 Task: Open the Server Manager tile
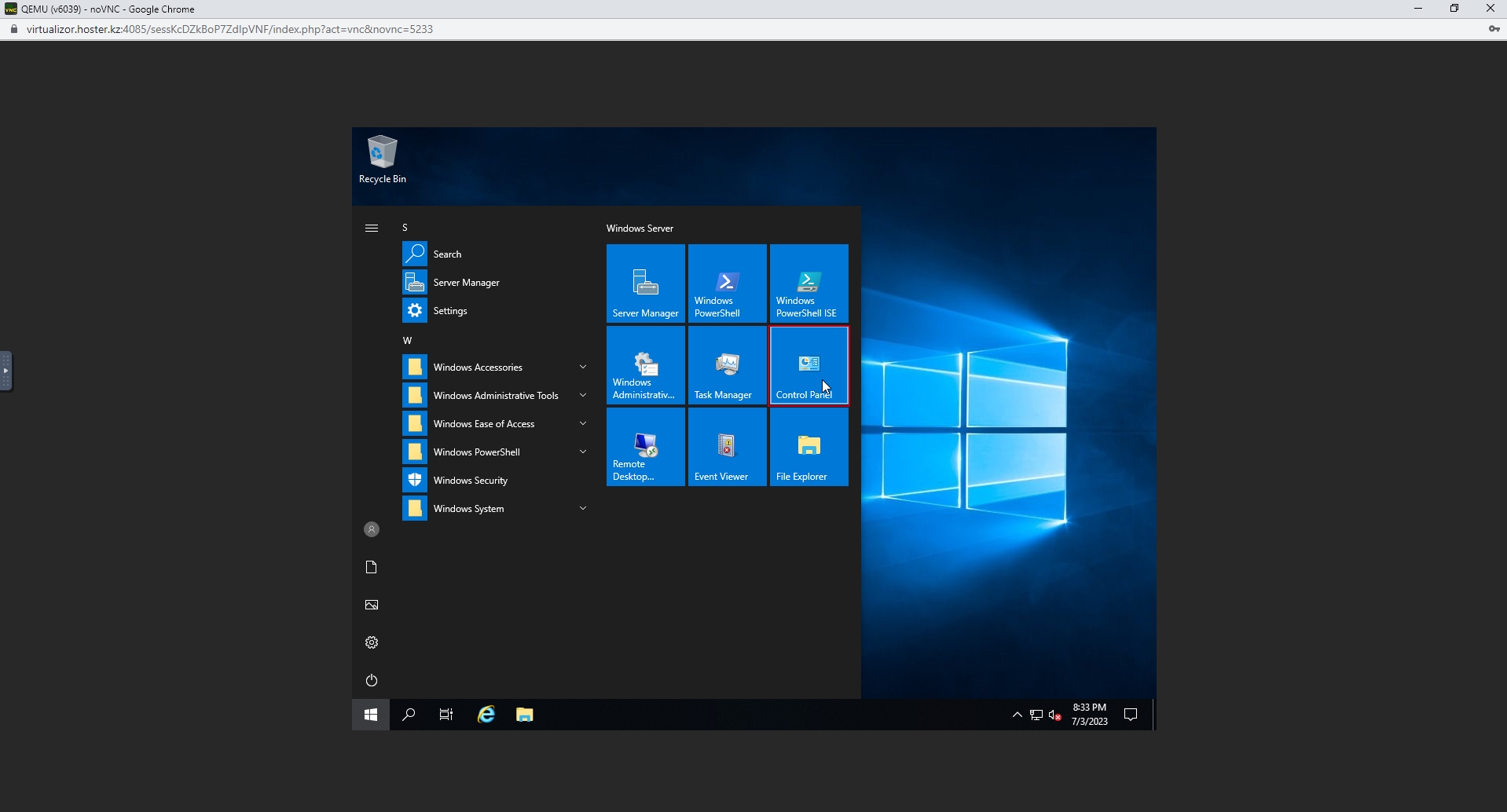(646, 283)
